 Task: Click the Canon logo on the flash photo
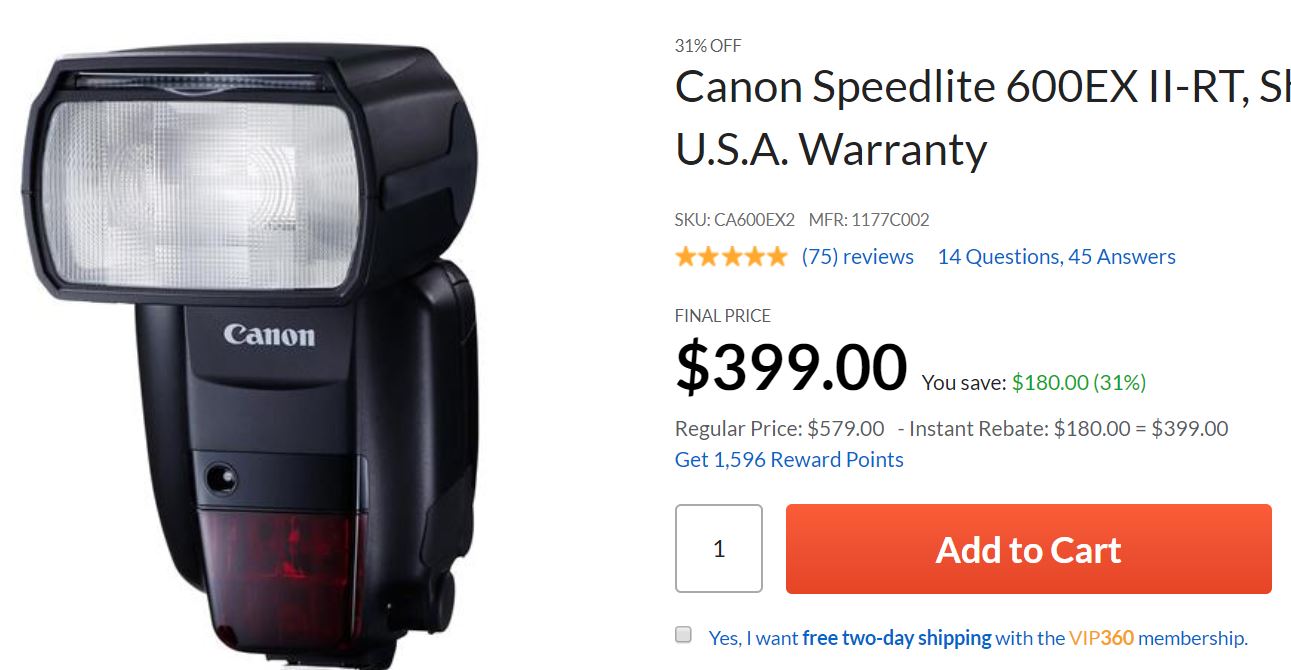point(269,335)
